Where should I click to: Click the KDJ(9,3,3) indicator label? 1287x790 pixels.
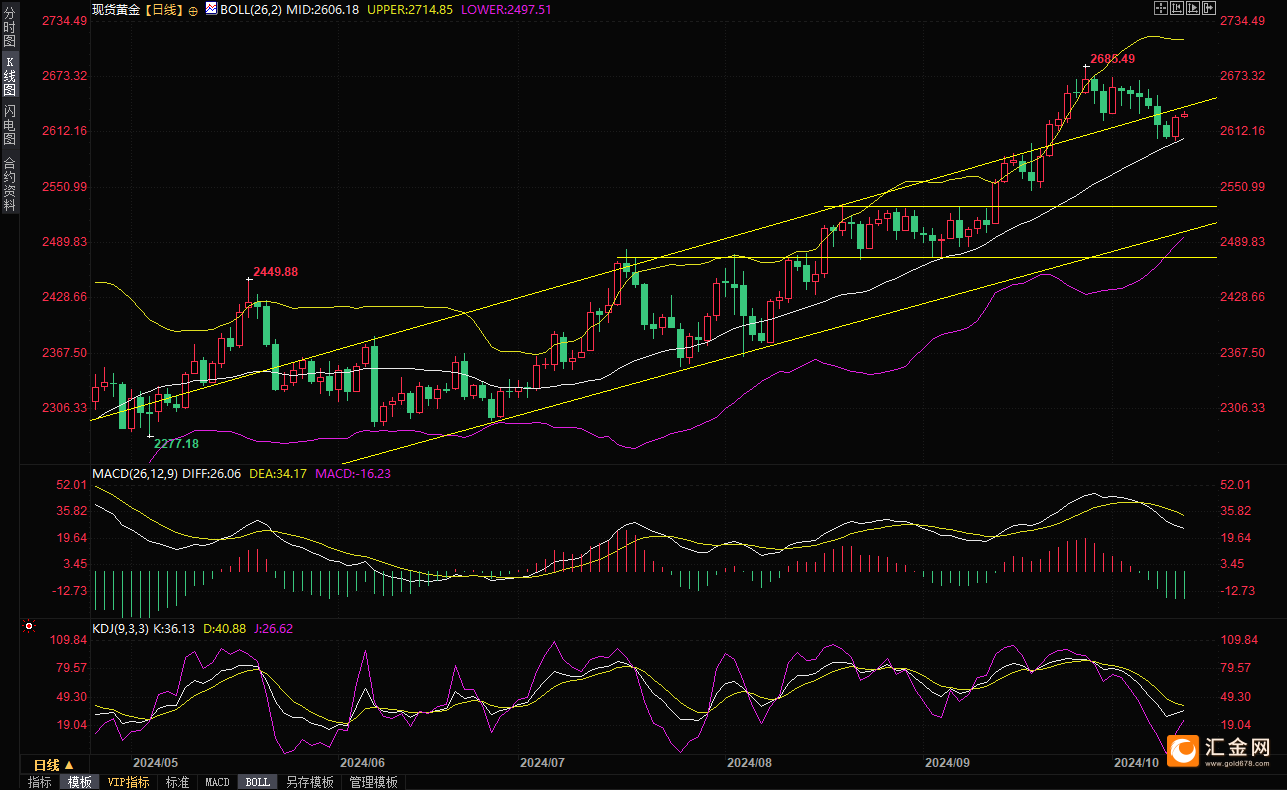coord(120,629)
